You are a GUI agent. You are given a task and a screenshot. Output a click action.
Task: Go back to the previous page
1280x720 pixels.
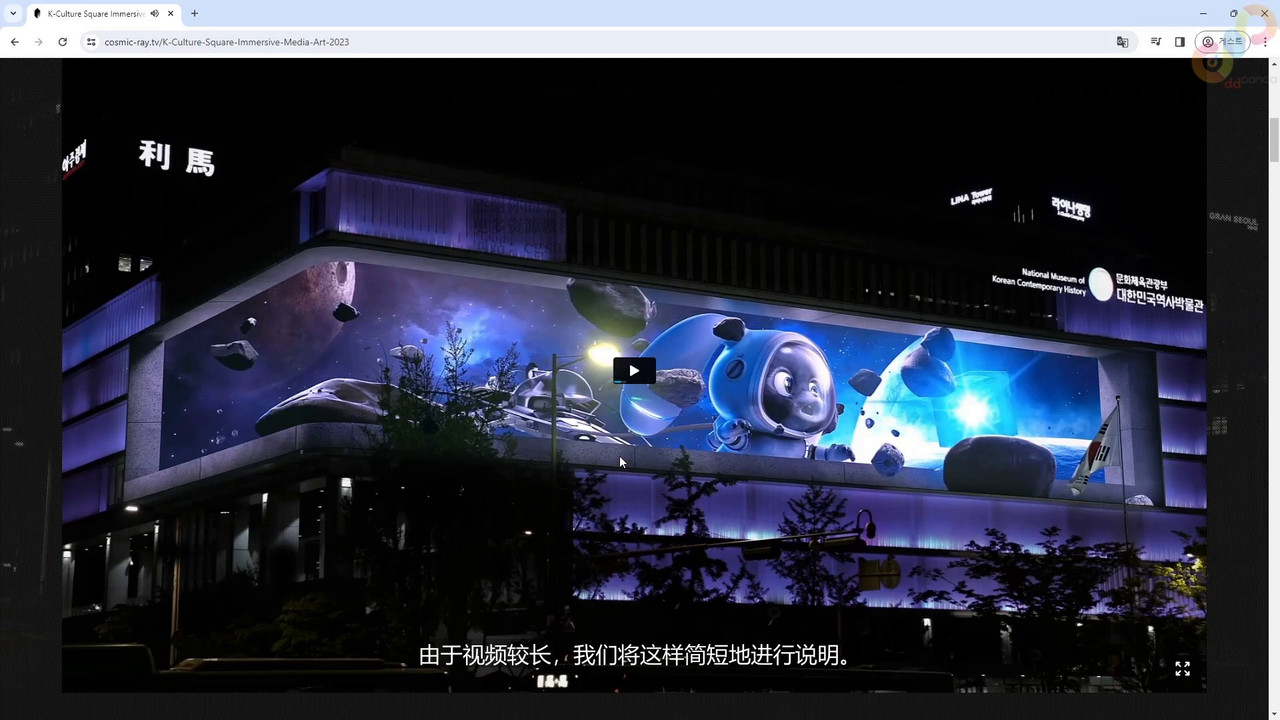(14, 42)
